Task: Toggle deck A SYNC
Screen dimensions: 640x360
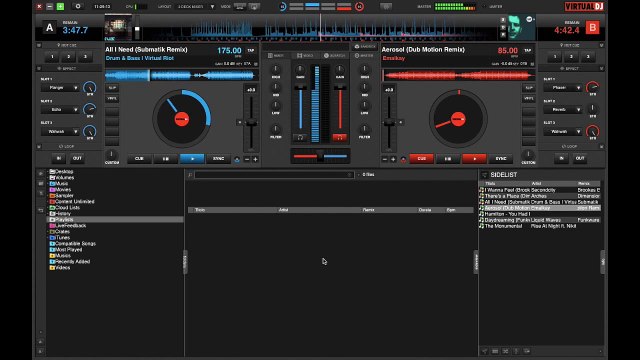Action: (x=218, y=158)
